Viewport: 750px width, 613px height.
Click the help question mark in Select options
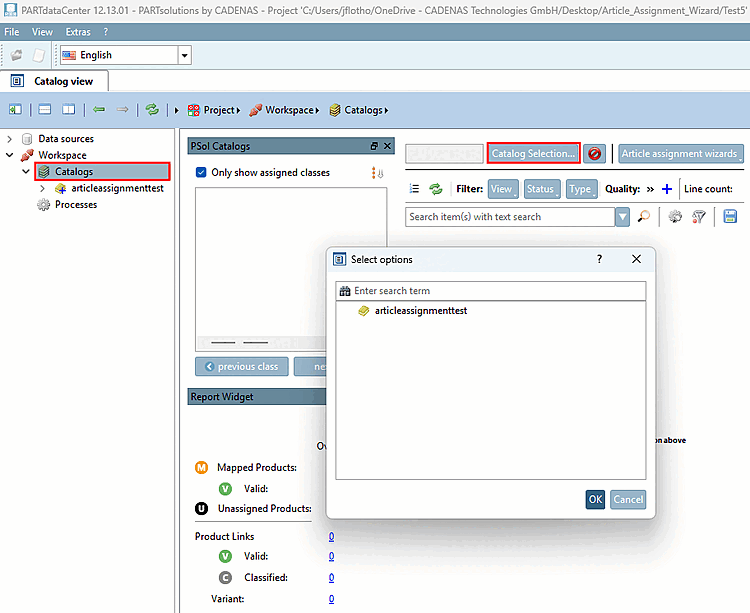[599, 259]
